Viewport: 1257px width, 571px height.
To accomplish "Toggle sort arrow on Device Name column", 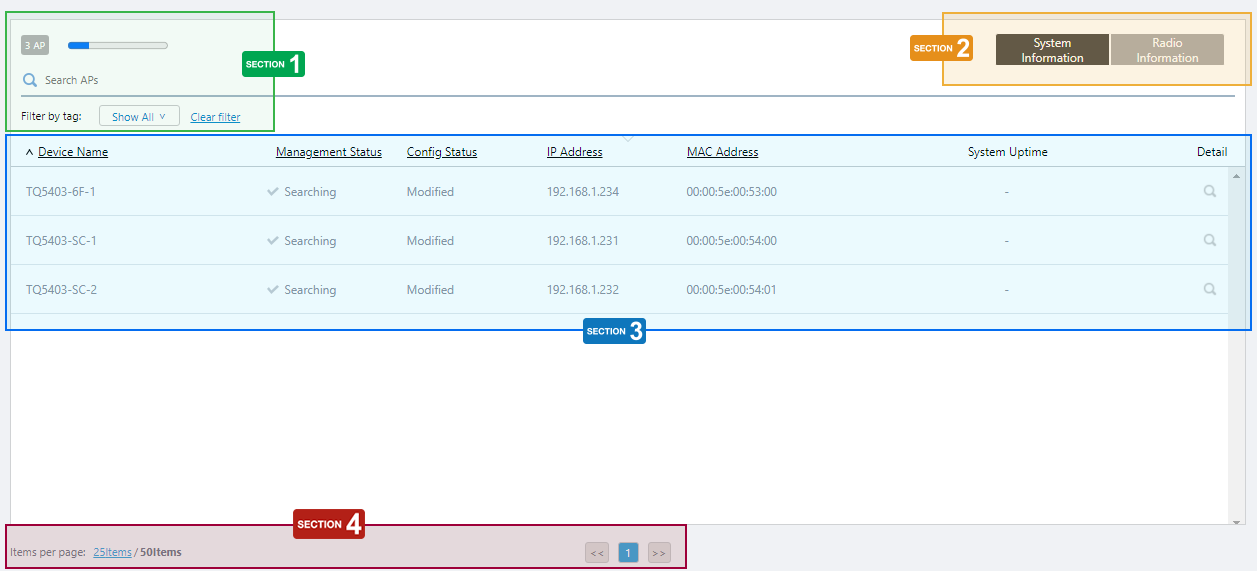I will 29,152.
